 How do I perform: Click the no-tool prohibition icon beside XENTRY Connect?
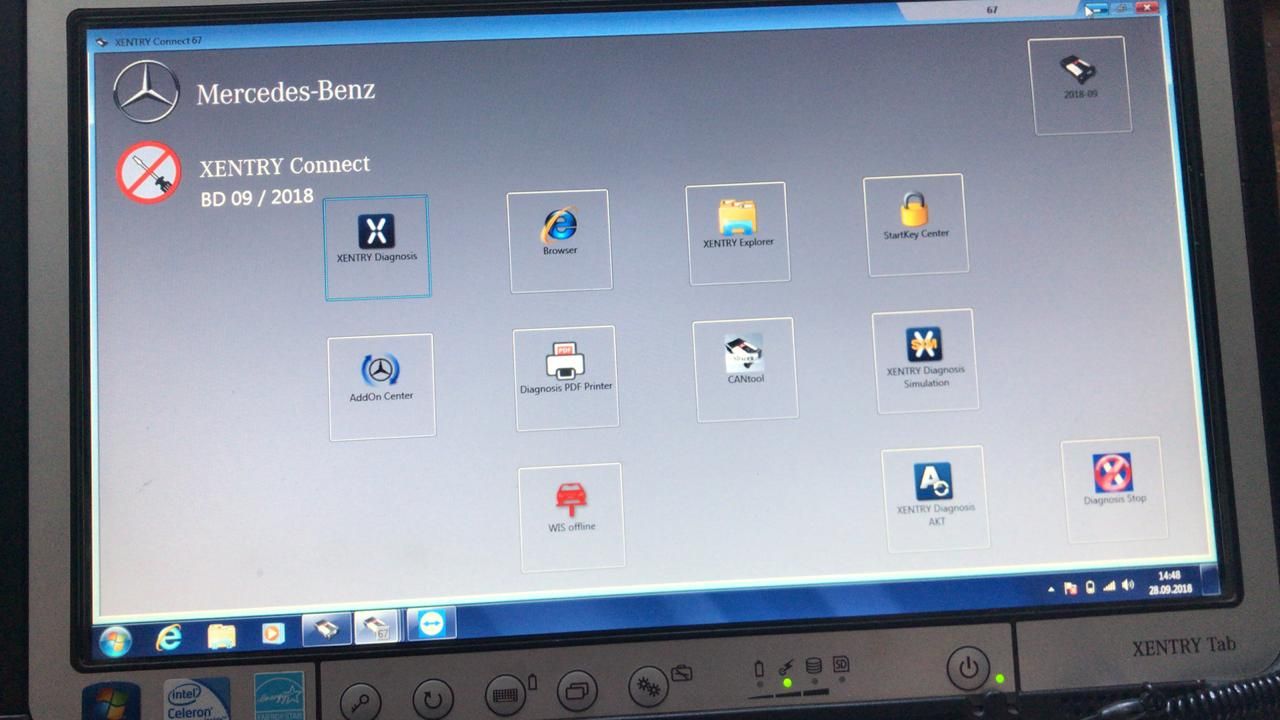pyautogui.click(x=149, y=172)
